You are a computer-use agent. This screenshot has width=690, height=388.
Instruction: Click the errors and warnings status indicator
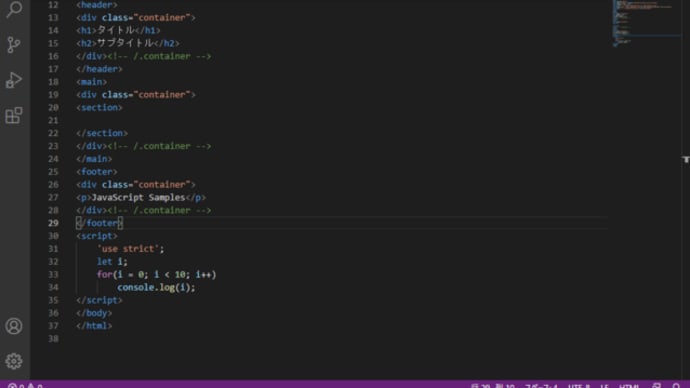point(25,385)
